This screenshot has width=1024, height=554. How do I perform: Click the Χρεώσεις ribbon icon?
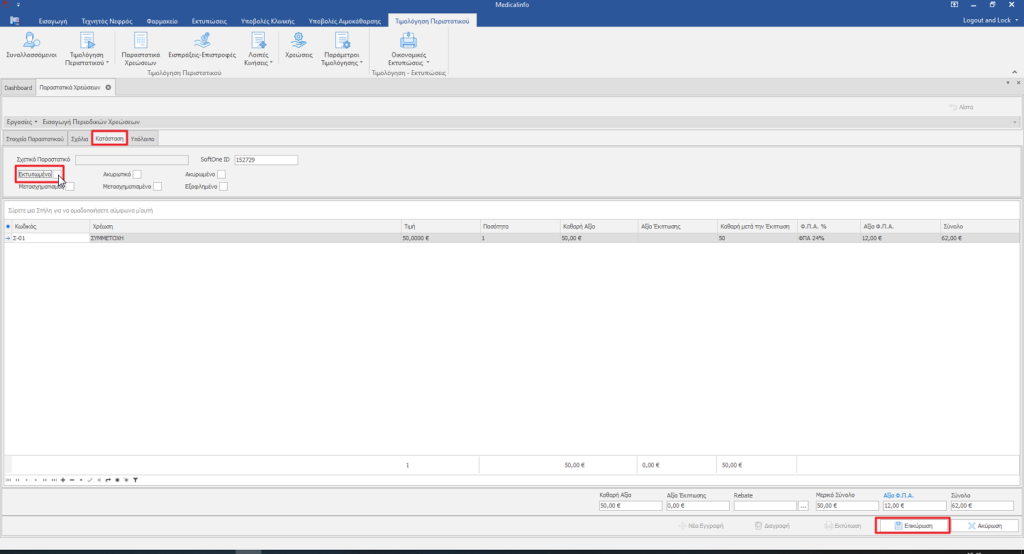[x=297, y=47]
